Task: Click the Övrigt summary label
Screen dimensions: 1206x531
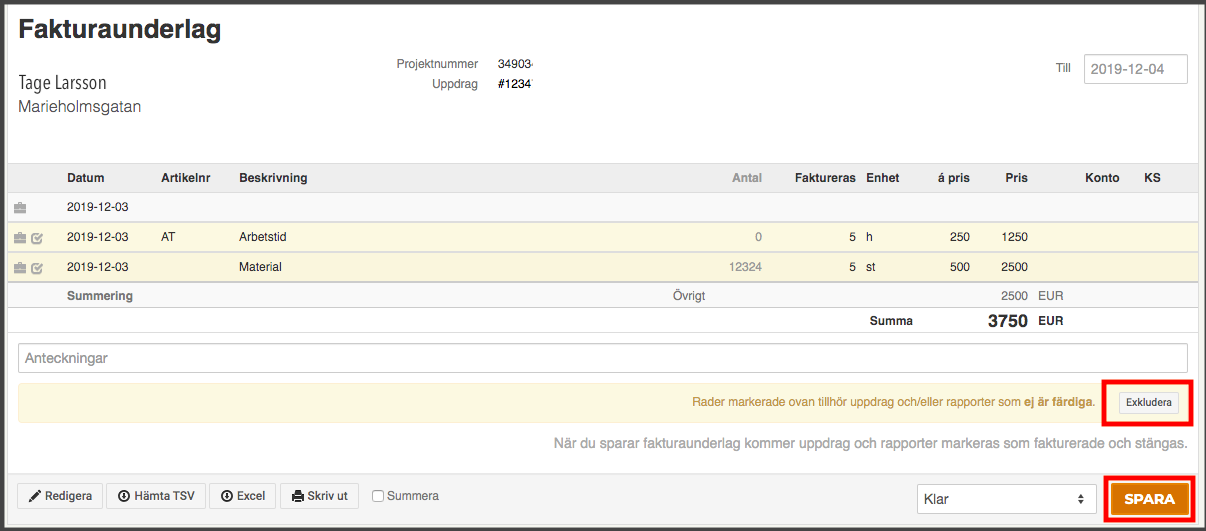Action: (x=691, y=296)
